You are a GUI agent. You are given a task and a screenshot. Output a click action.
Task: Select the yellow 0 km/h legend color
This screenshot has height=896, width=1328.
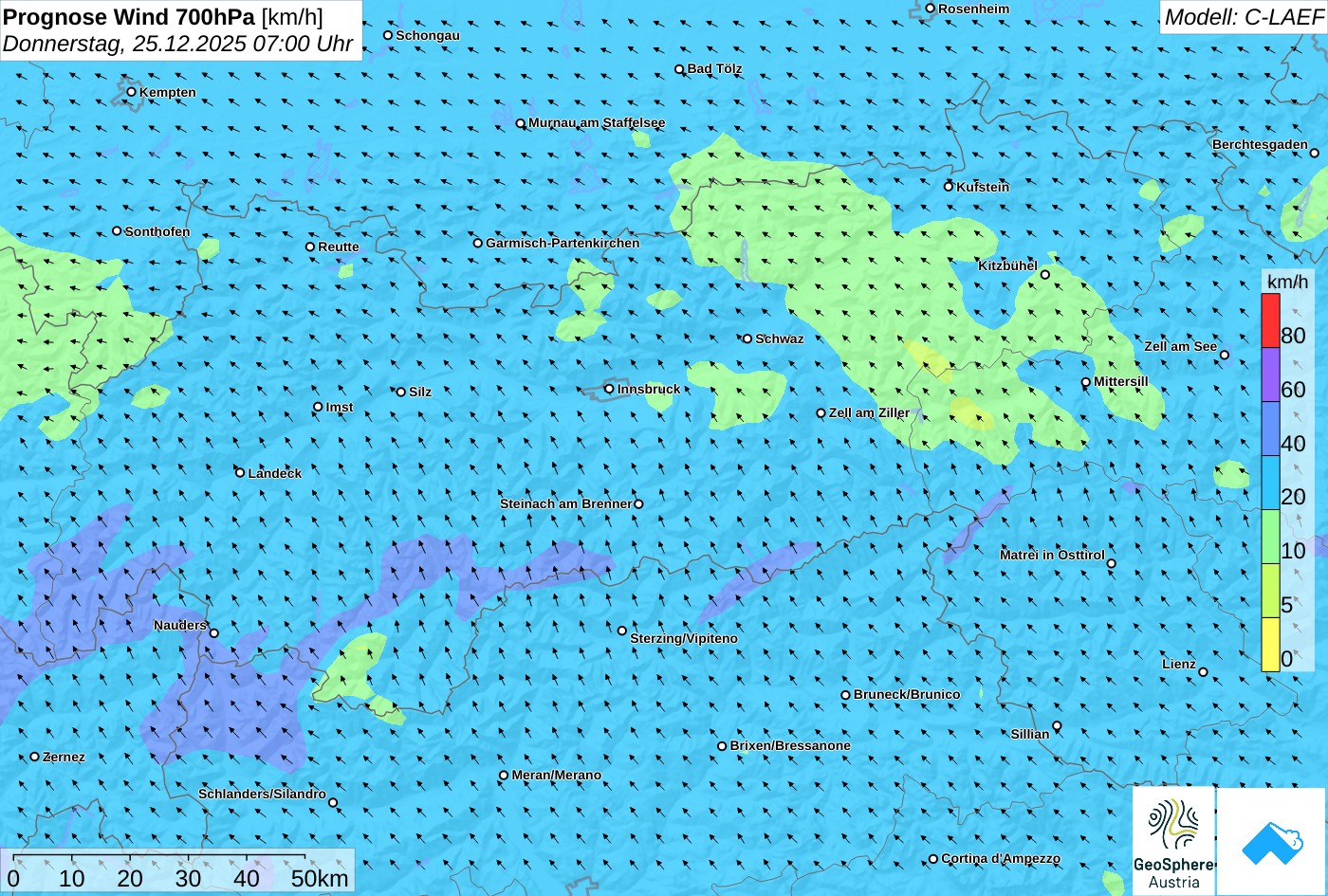pos(1270,645)
